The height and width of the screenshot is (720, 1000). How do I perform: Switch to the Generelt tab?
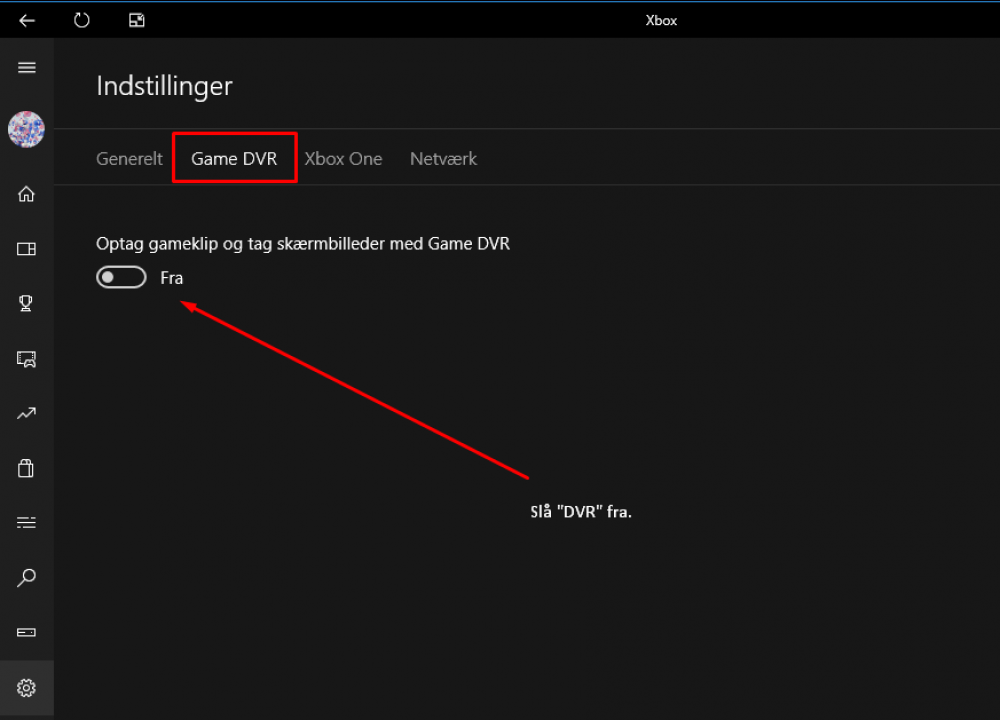129,159
